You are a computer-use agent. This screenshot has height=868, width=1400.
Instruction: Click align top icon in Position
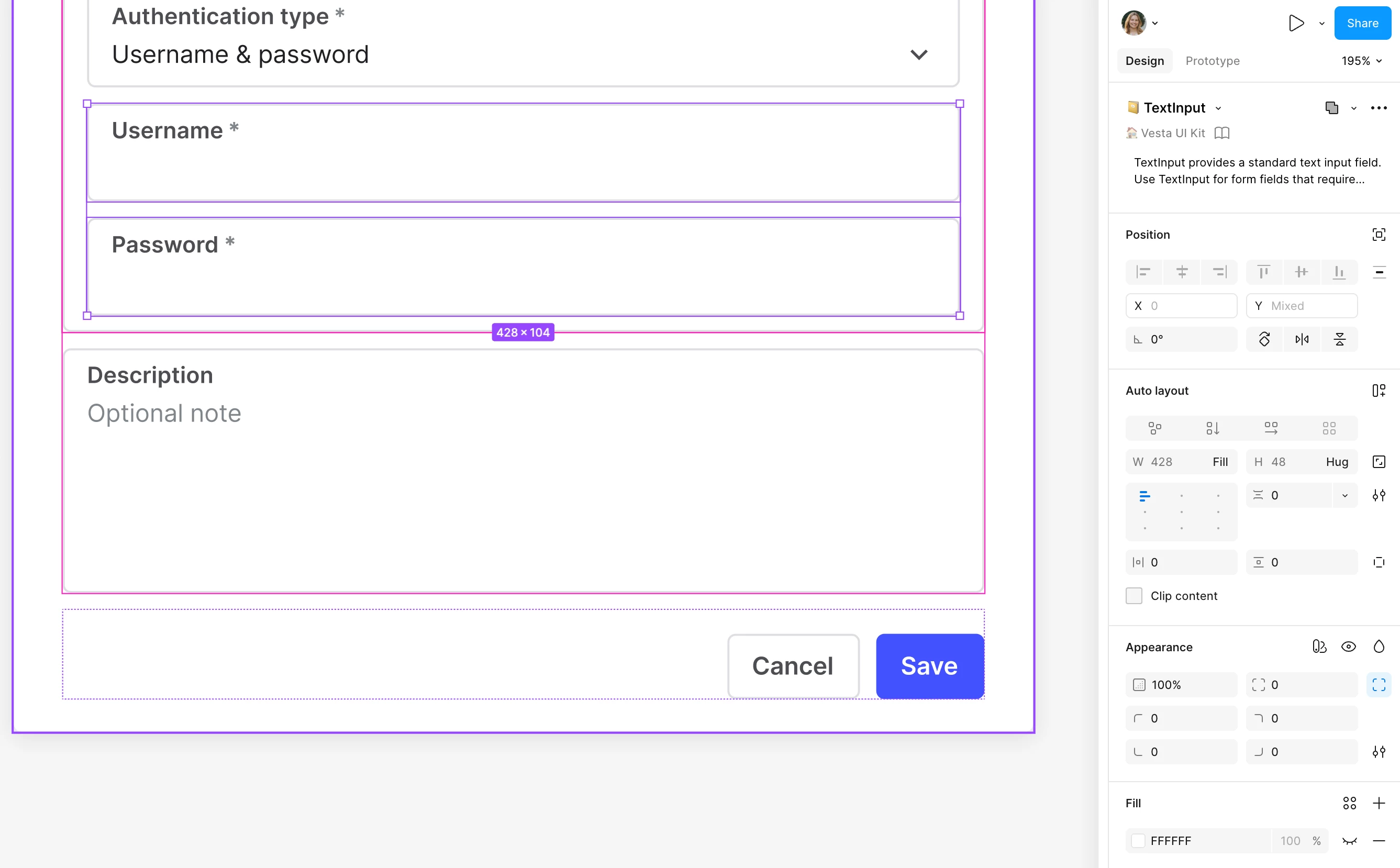coord(1263,272)
